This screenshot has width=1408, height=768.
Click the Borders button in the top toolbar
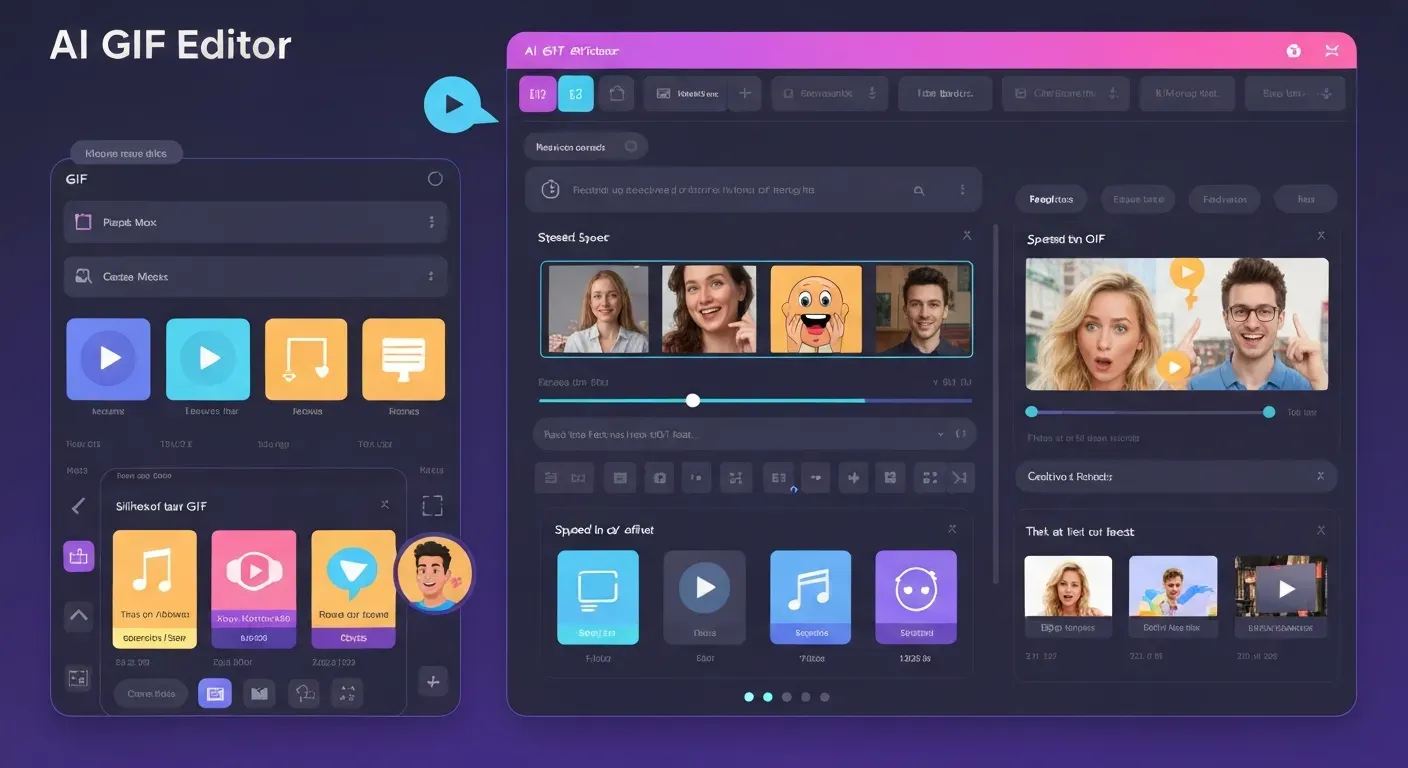945,93
